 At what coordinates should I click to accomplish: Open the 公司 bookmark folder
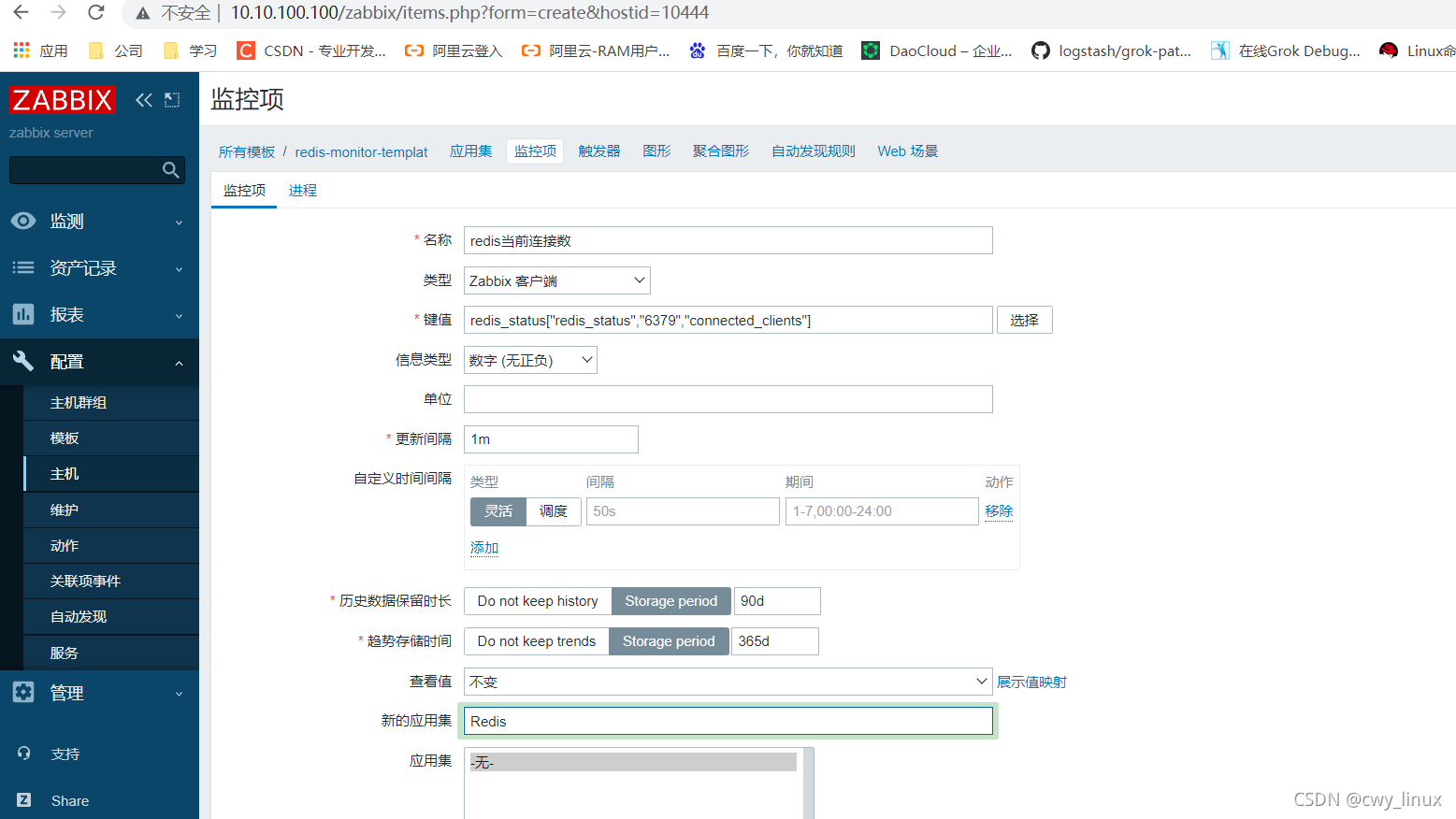pyautogui.click(x=116, y=50)
